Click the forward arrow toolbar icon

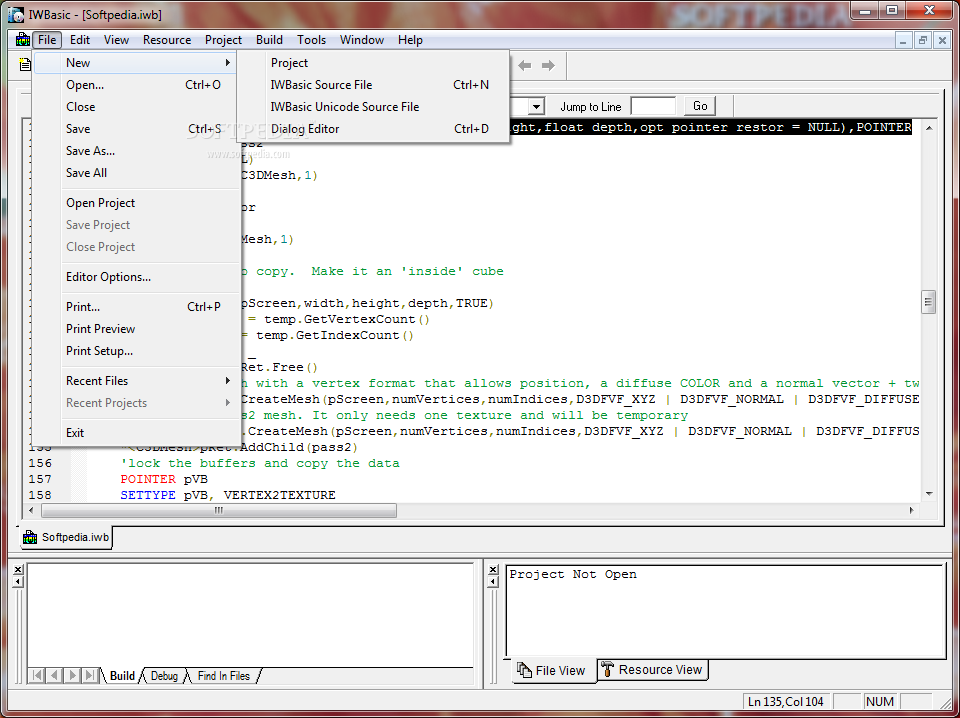point(548,65)
